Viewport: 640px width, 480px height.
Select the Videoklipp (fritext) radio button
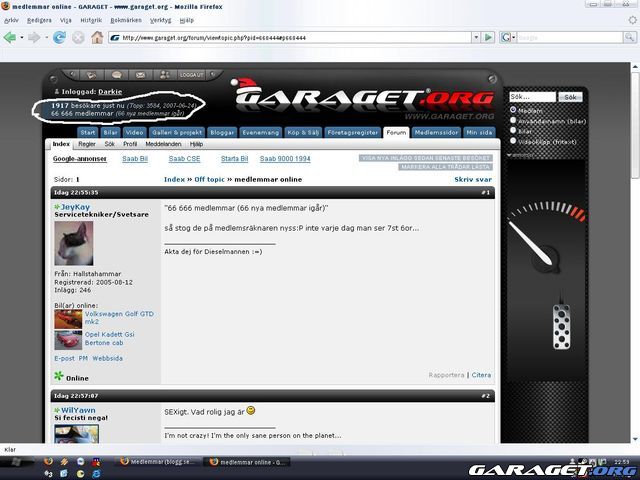pyautogui.click(x=513, y=141)
